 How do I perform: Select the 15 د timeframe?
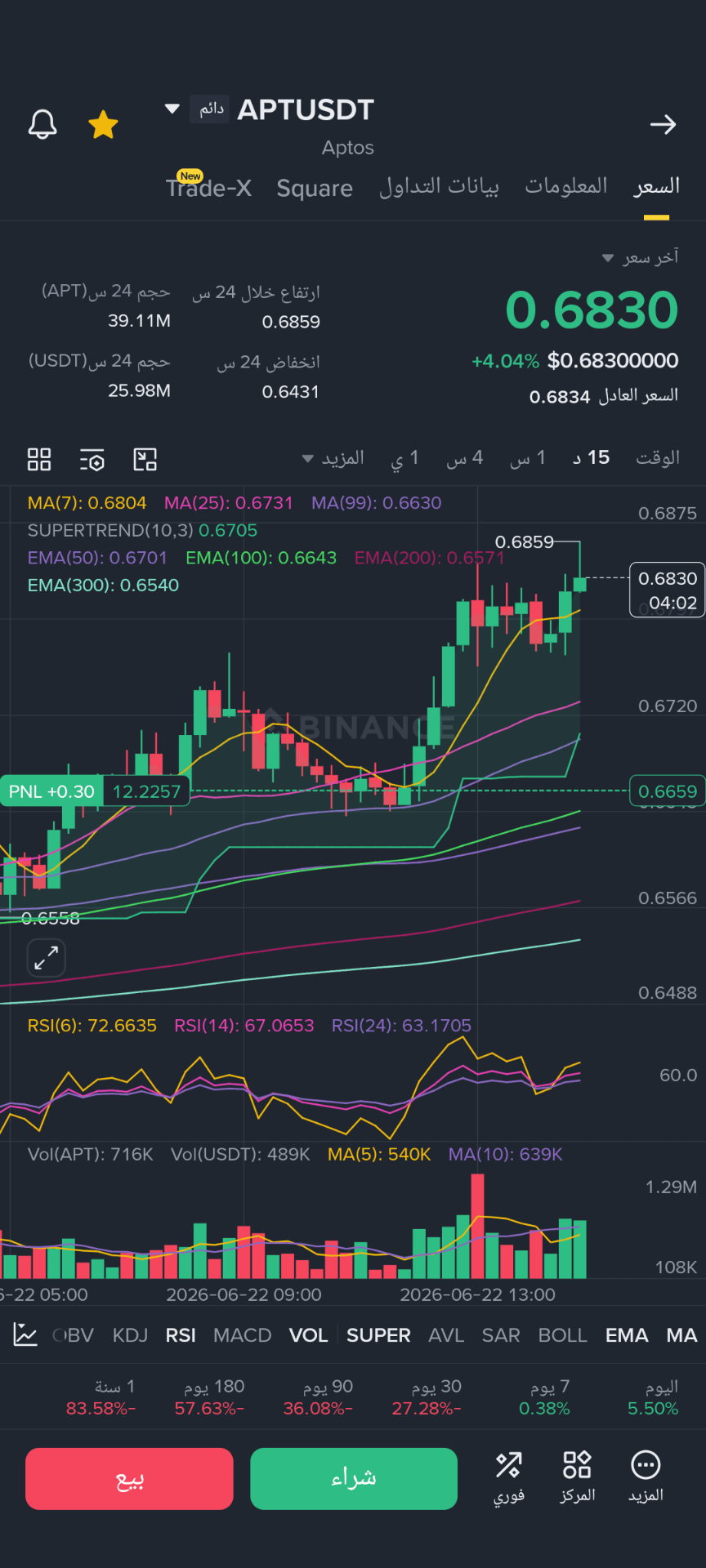tap(591, 457)
